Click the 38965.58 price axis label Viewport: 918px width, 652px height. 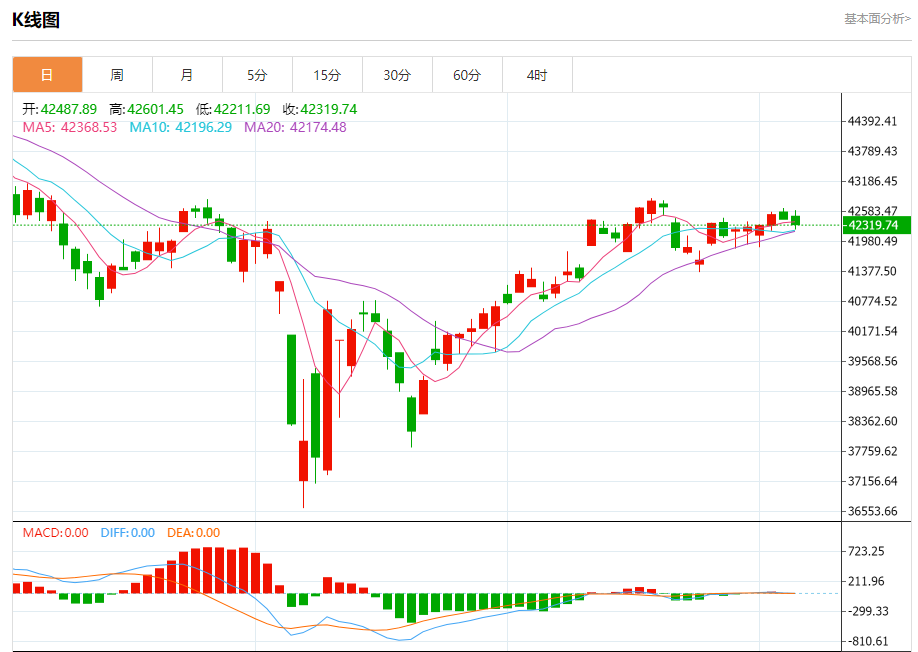872,391
